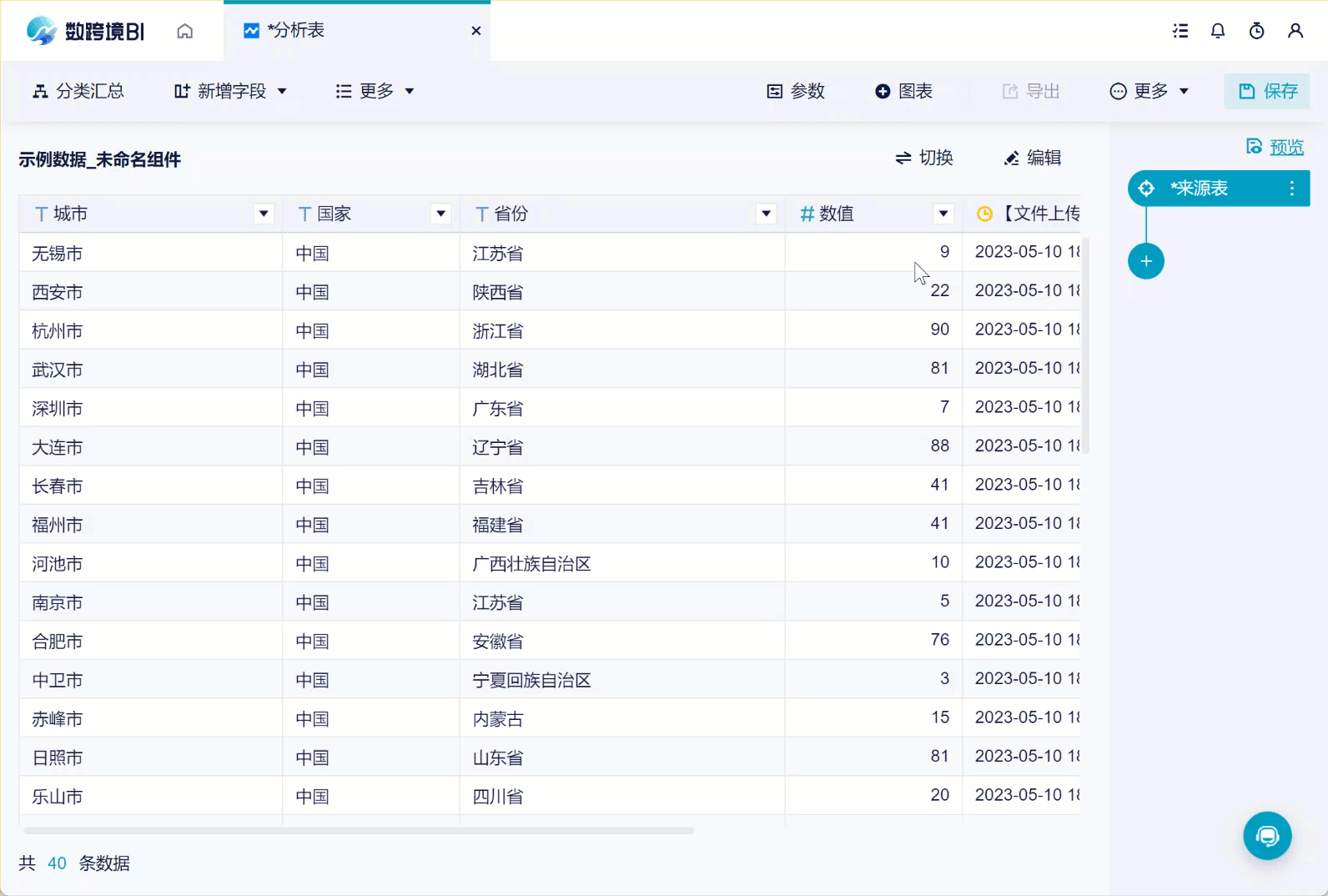Viewport: 1328px width, 896px height.
Task: Open the user account icon
Action: (1295, 31)
